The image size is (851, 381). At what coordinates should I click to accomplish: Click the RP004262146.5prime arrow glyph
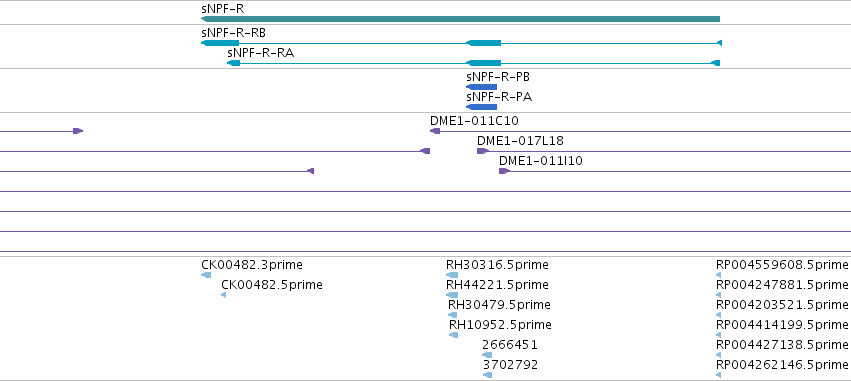(719, 375)
